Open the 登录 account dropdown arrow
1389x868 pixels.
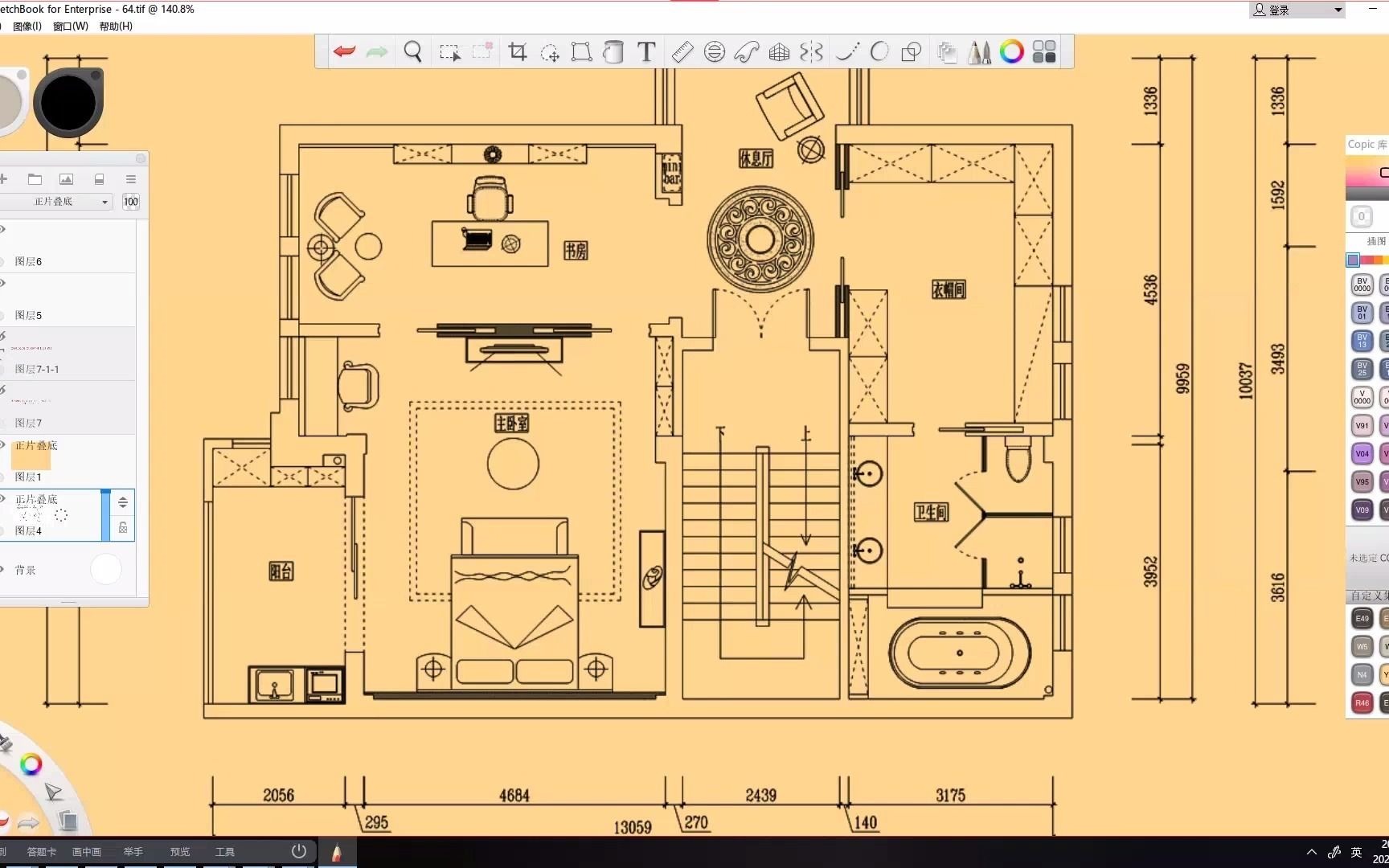click(1338, 10)
